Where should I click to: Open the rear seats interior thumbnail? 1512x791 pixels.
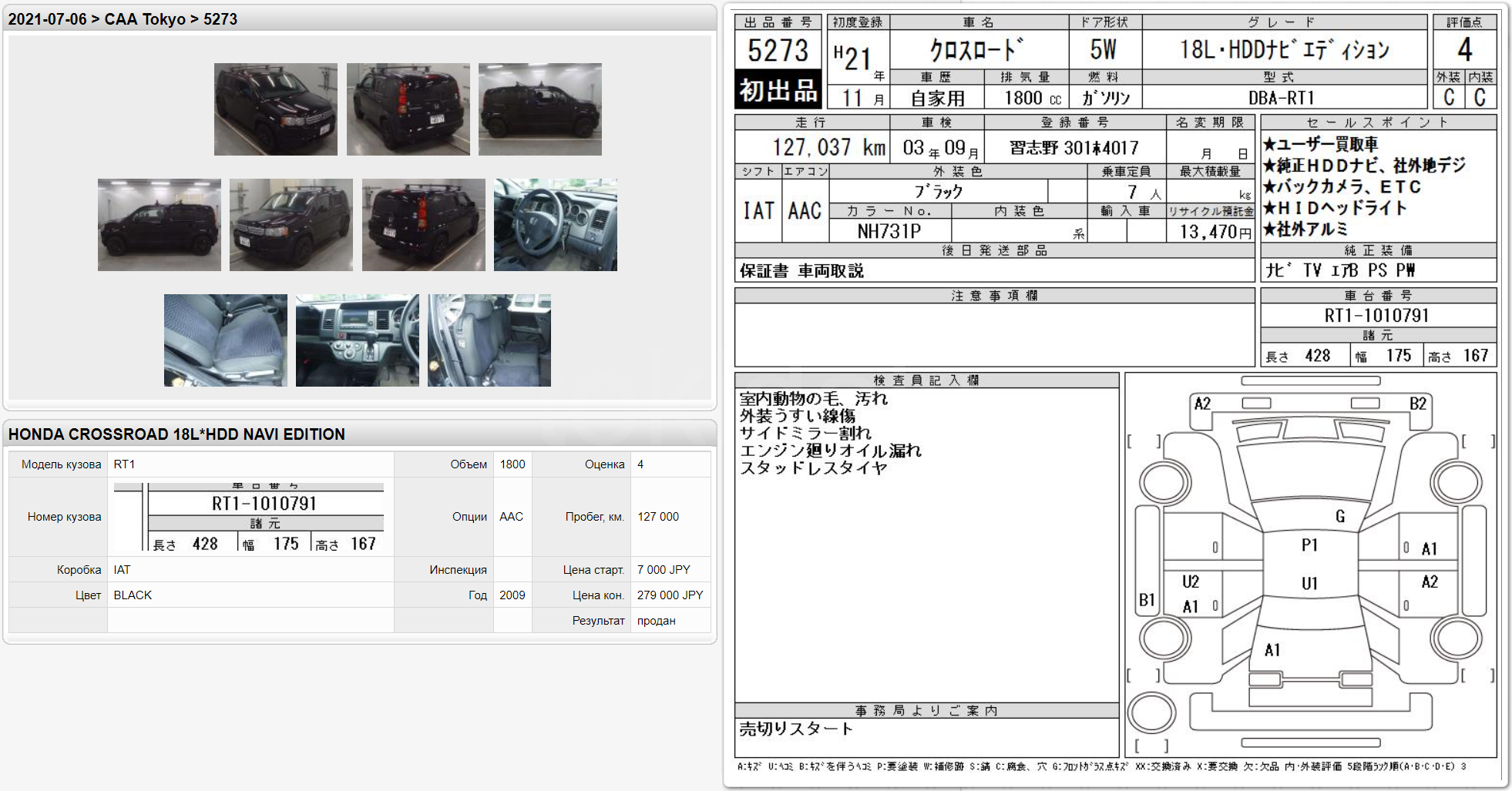489,340
